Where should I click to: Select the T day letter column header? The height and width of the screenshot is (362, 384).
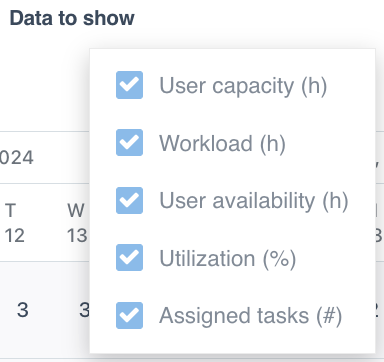10,211
